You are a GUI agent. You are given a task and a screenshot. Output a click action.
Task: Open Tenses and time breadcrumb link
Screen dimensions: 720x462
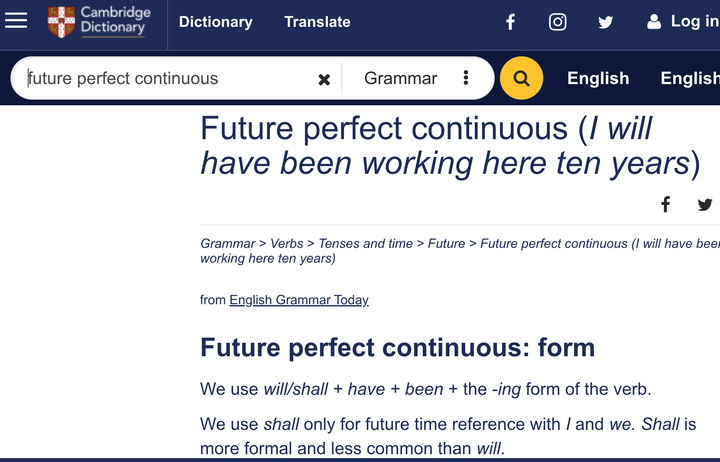pyautogui.click(x=366, y=243)
